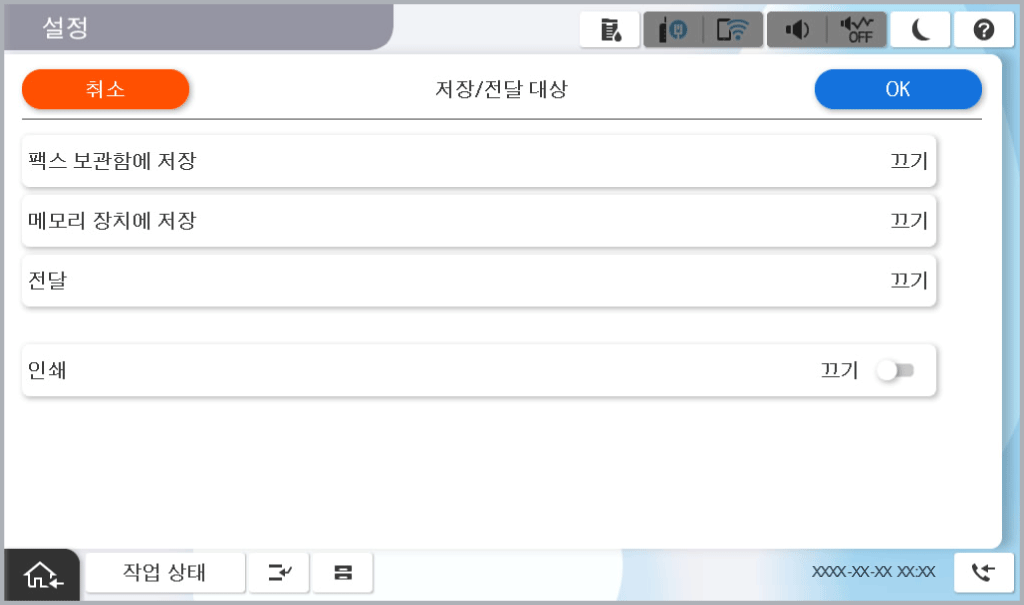Image resolution: width=1024 pixels, height=605 pixels.
Task: Tap the speaker volume icon
Action: [x=797, y=30]
